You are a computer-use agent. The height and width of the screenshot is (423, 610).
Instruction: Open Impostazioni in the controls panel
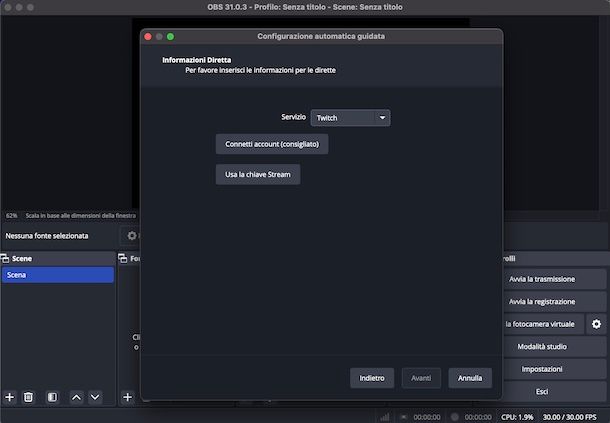(555, 369)
